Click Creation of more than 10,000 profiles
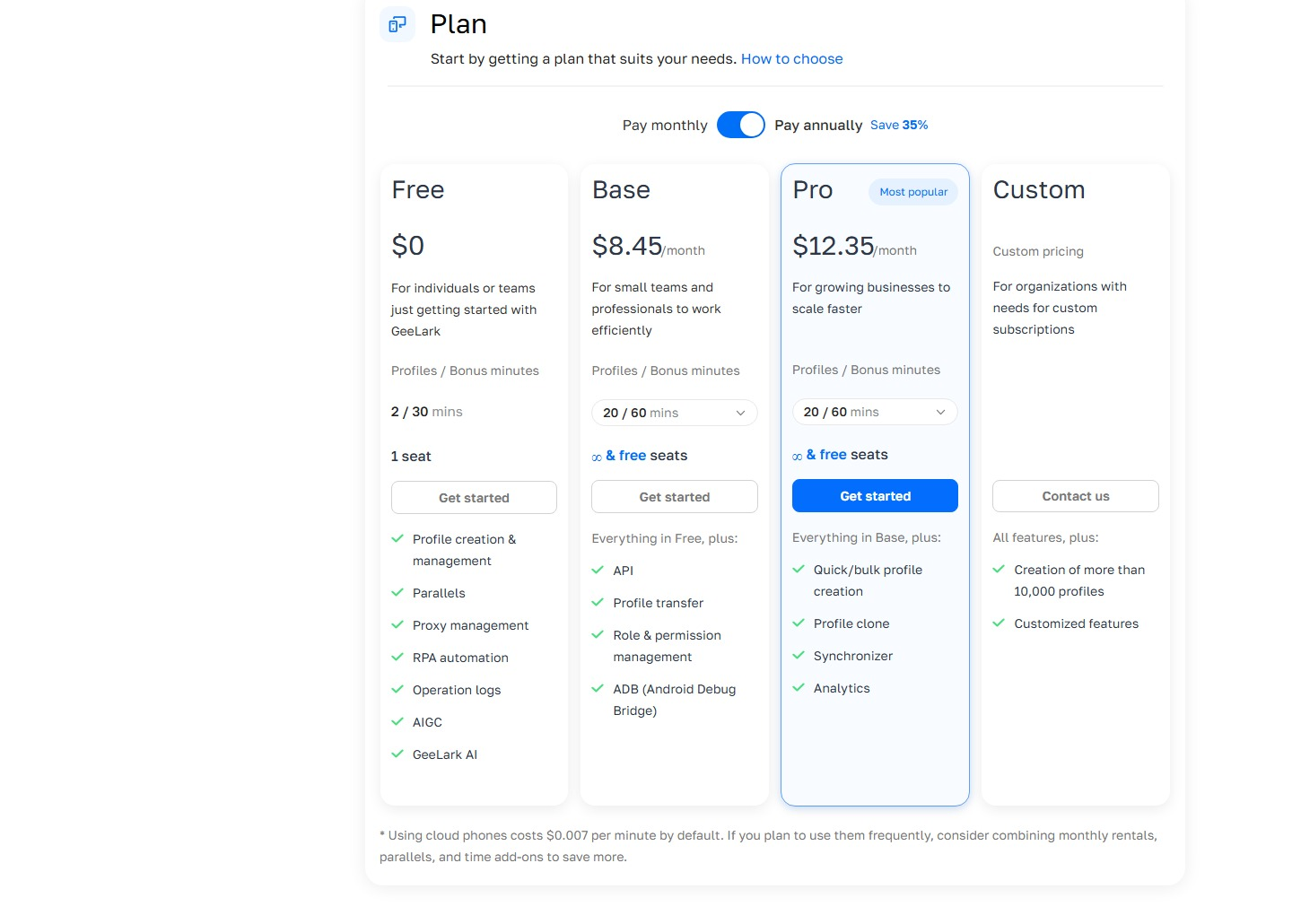This screenshot has height=924, width=1292. point(1080,580)
